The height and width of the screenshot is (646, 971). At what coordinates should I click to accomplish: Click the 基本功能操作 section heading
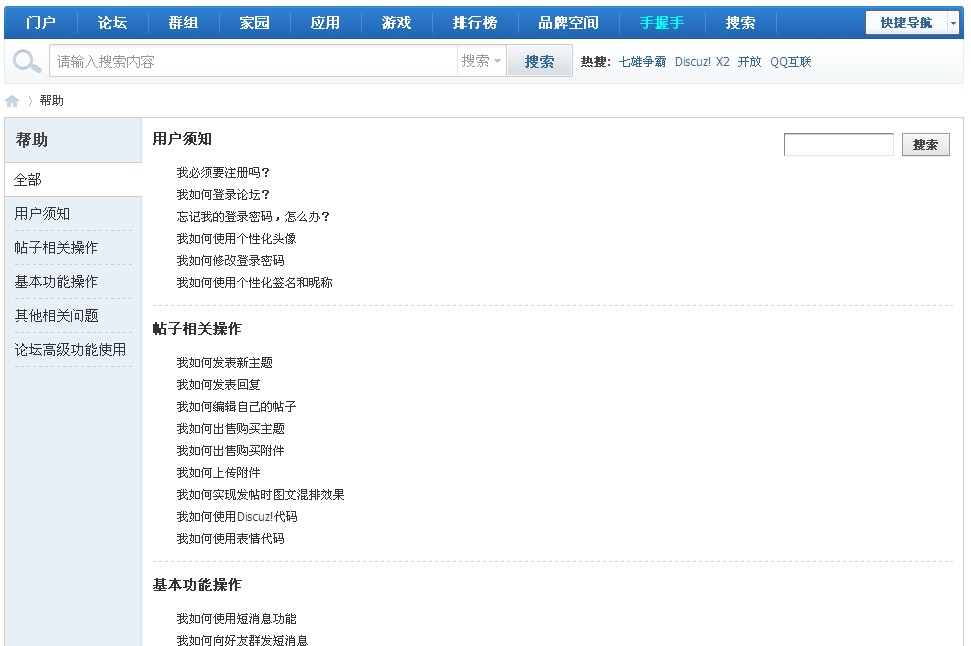pyautogui.click(x=197, y=585)
